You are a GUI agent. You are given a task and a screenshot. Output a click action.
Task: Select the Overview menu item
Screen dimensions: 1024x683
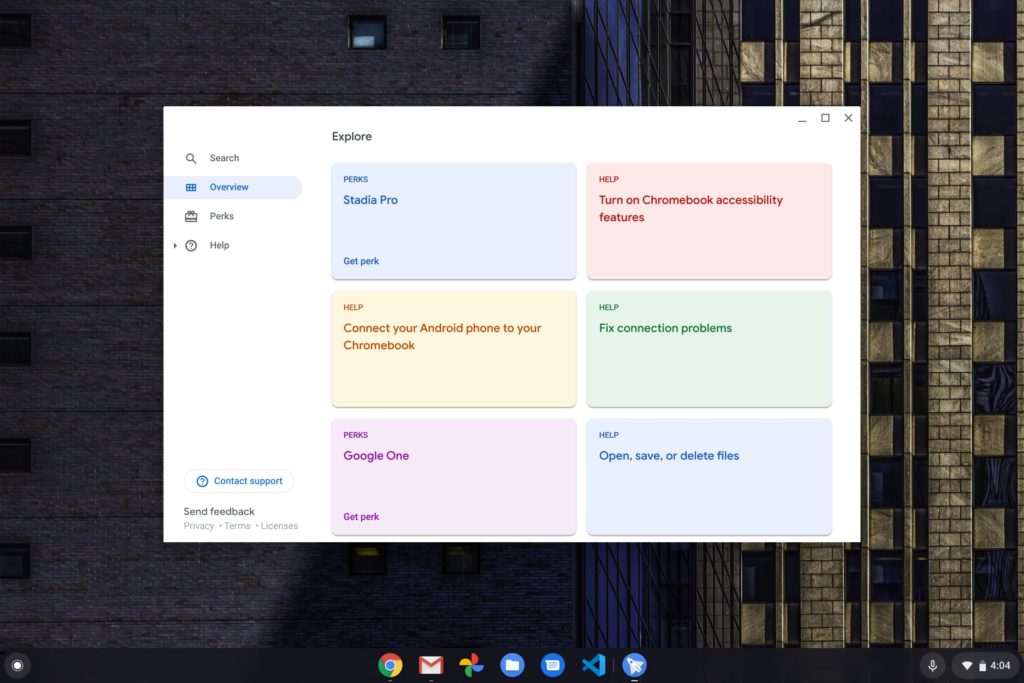click(x=233, y=187)
